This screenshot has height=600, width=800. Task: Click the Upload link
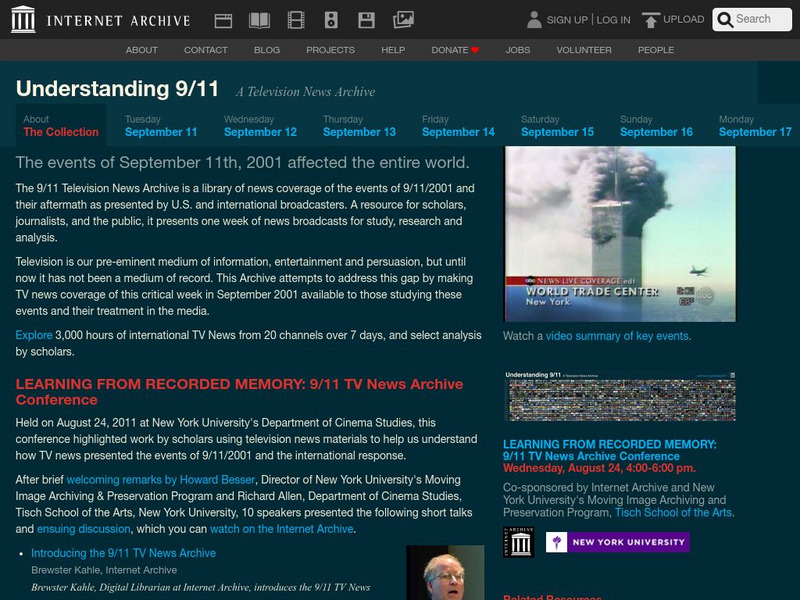683,19
